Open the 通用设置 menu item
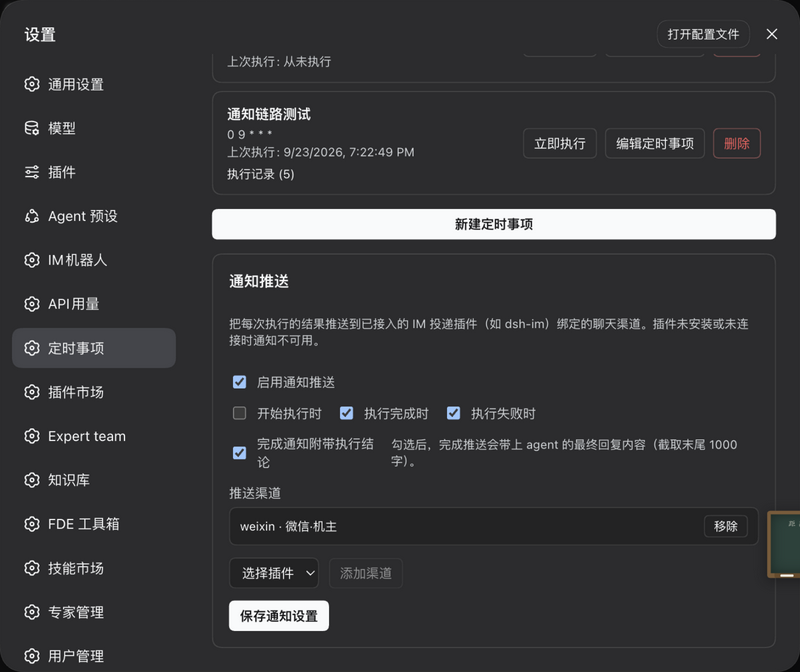This screenshot has width=800, height=672. click(x=94, y=84)
